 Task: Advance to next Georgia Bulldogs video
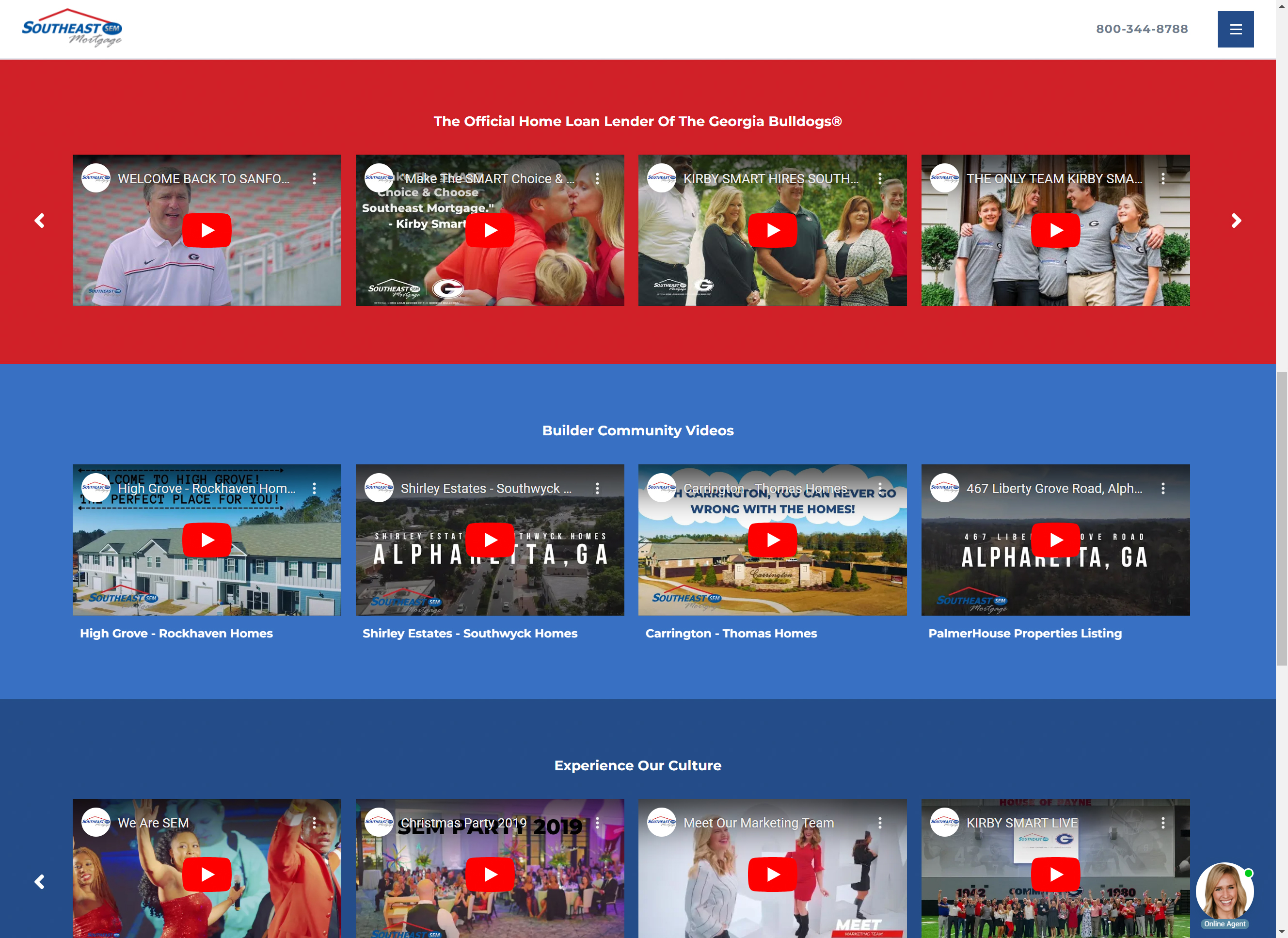(x=1236, y=221)
